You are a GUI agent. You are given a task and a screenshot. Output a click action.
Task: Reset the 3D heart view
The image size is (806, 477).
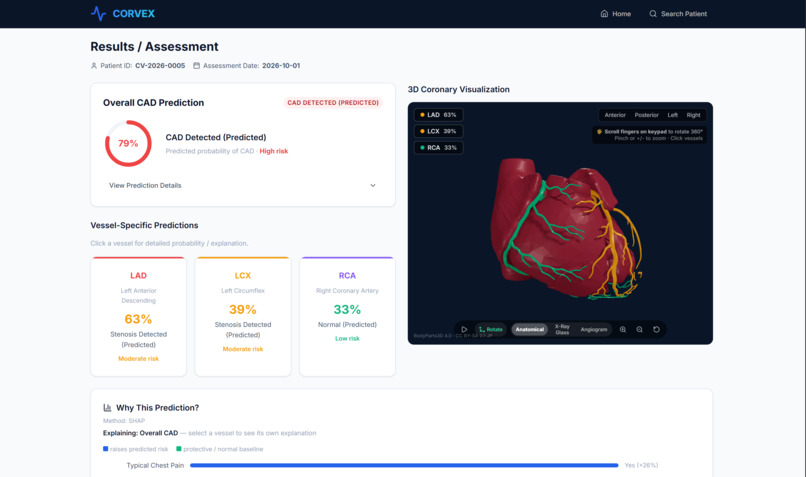pyautogui.click(x=656, y=329)
